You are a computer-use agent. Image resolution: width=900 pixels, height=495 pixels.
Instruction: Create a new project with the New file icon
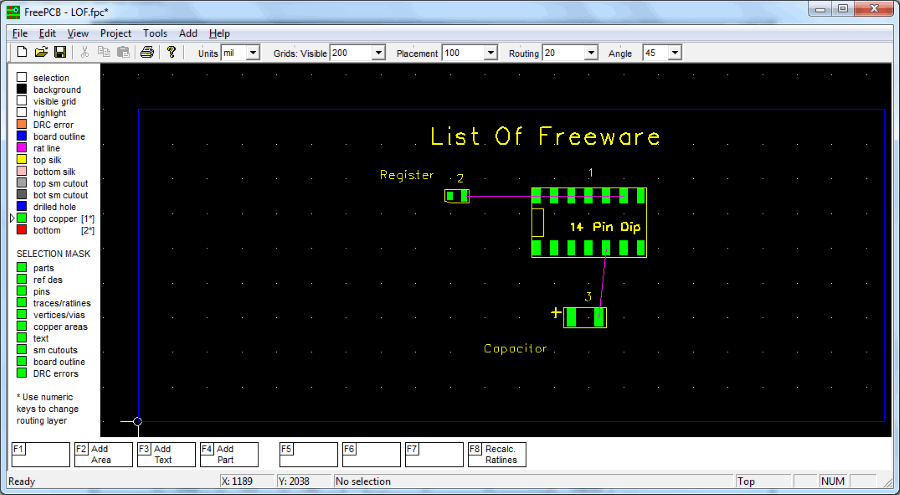(x=22, y=52)
